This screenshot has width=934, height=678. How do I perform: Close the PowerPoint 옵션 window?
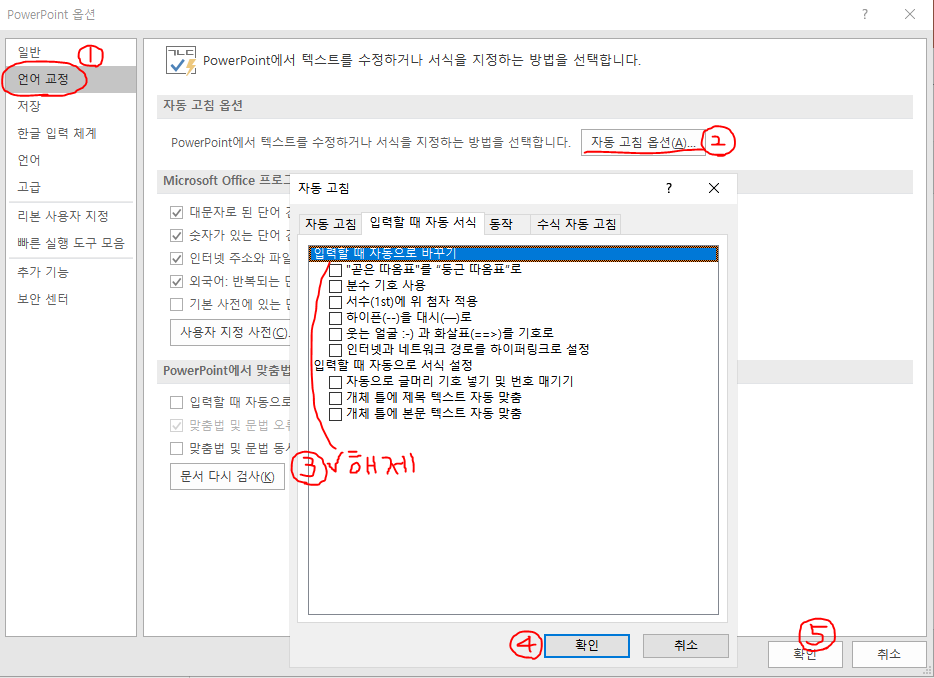pos(910,14)
